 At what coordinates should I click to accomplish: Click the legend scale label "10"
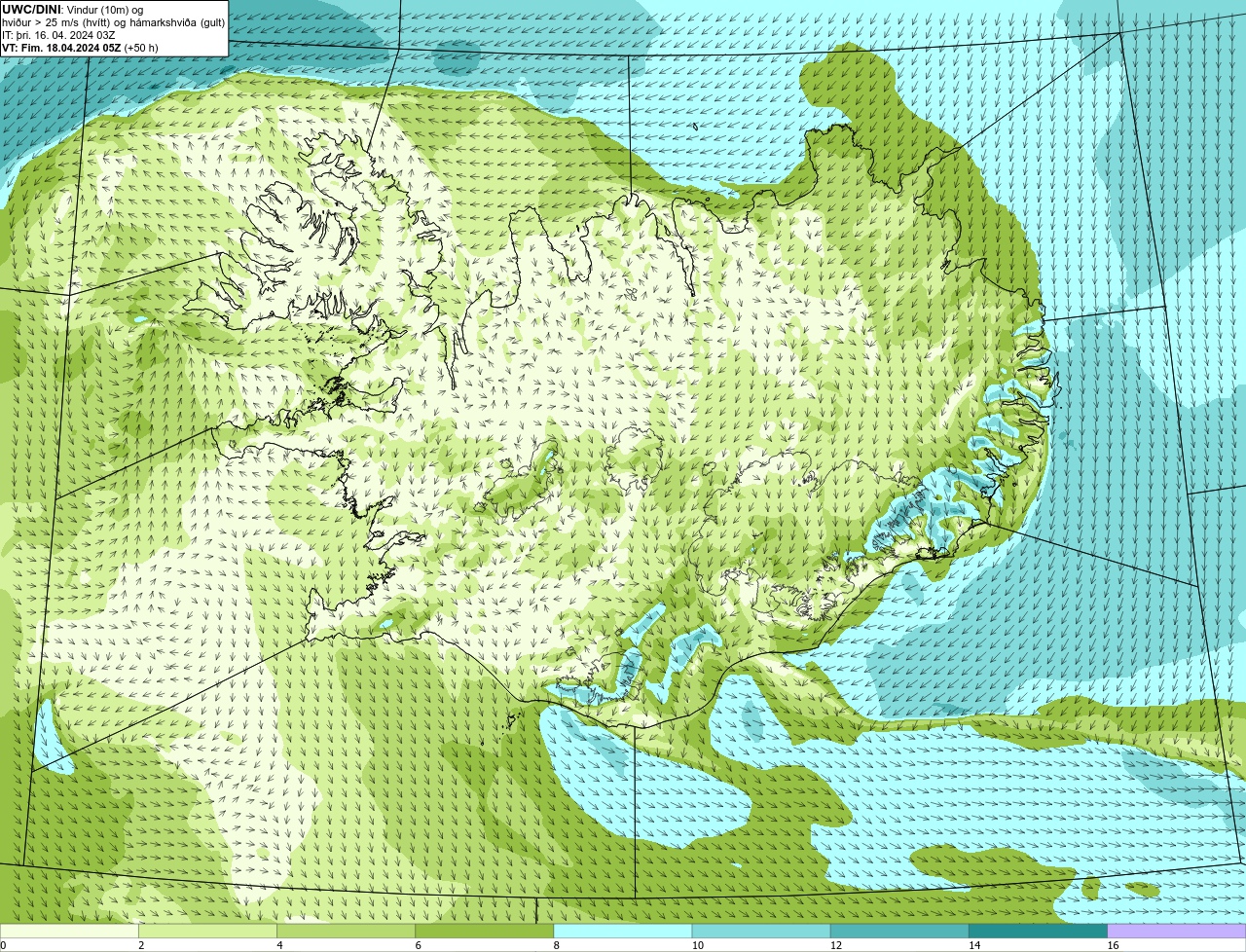pyautogui.click(x=697, y=945)
